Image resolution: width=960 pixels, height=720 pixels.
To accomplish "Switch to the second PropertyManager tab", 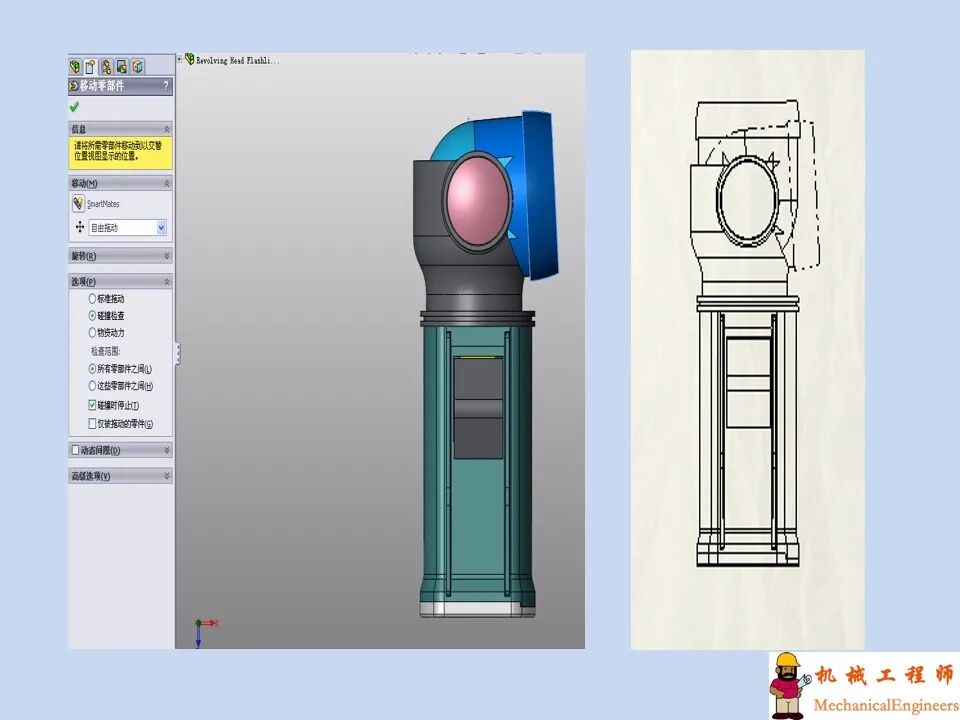I will click(x=92, y=67).
